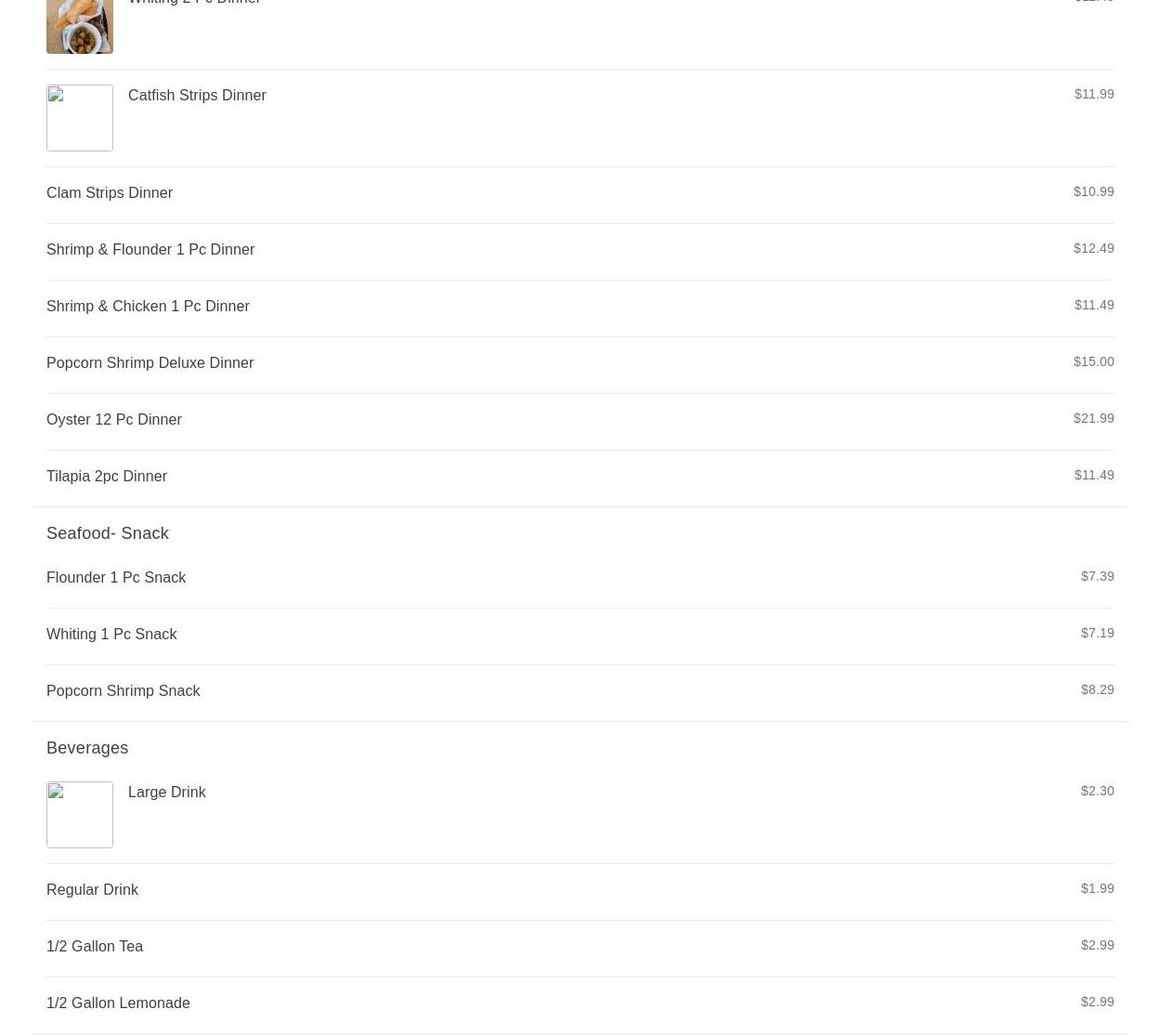Select the Large Drink item
Image resolution: width=1161 pixels, height=1036 pixels.
tap(580, 815)
